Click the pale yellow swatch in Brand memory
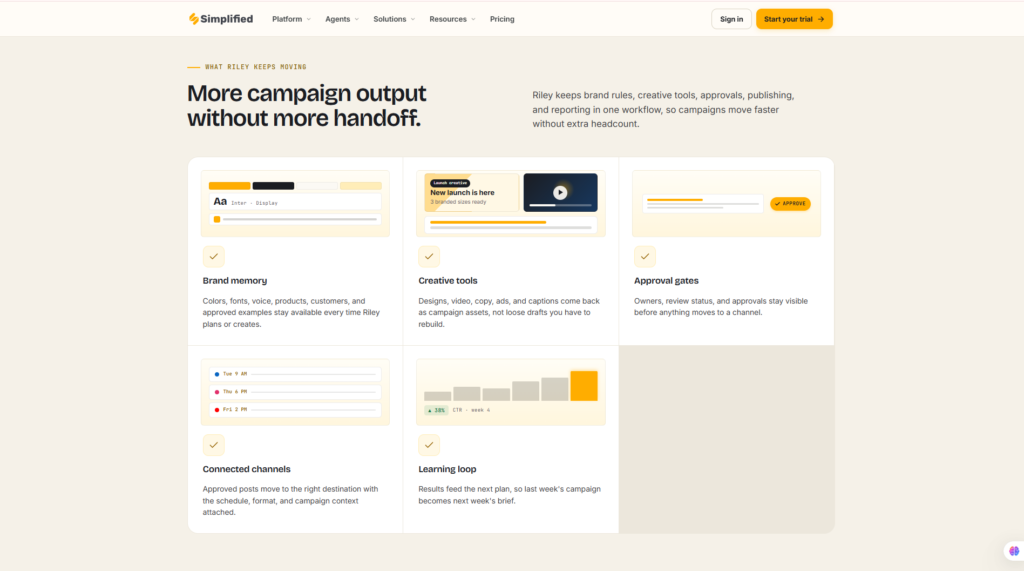The width and height of the screenshot is (1024, 571). pyautogui.click(x=360, y=186)
